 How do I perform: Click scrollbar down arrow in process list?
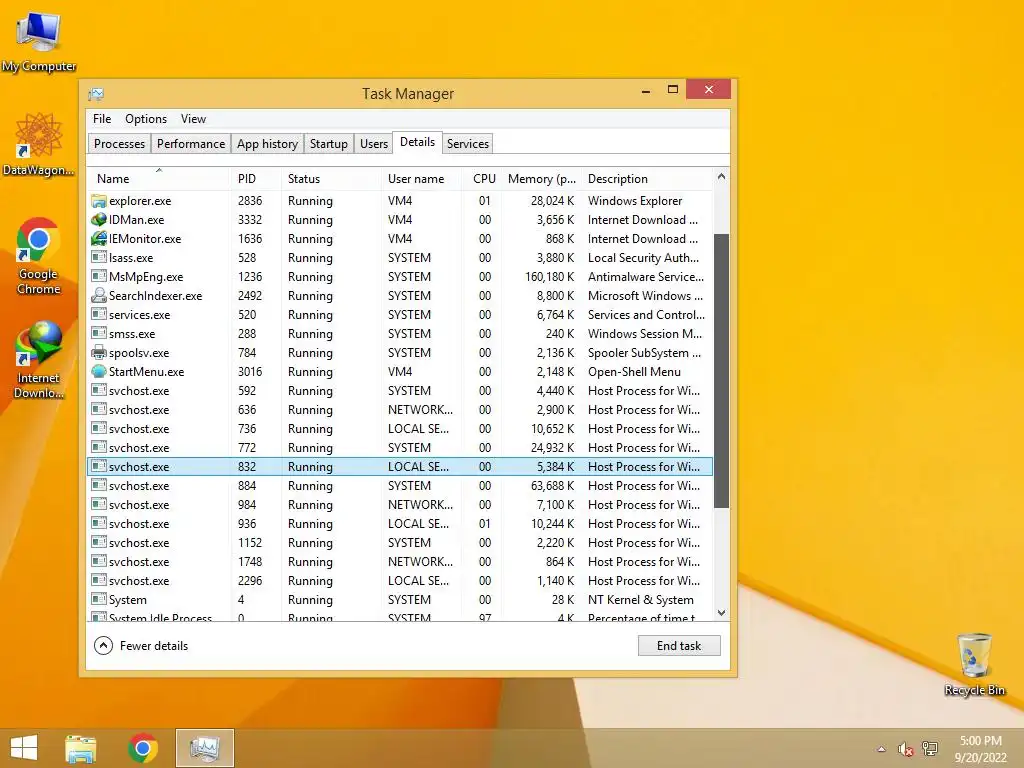[721, 613]
